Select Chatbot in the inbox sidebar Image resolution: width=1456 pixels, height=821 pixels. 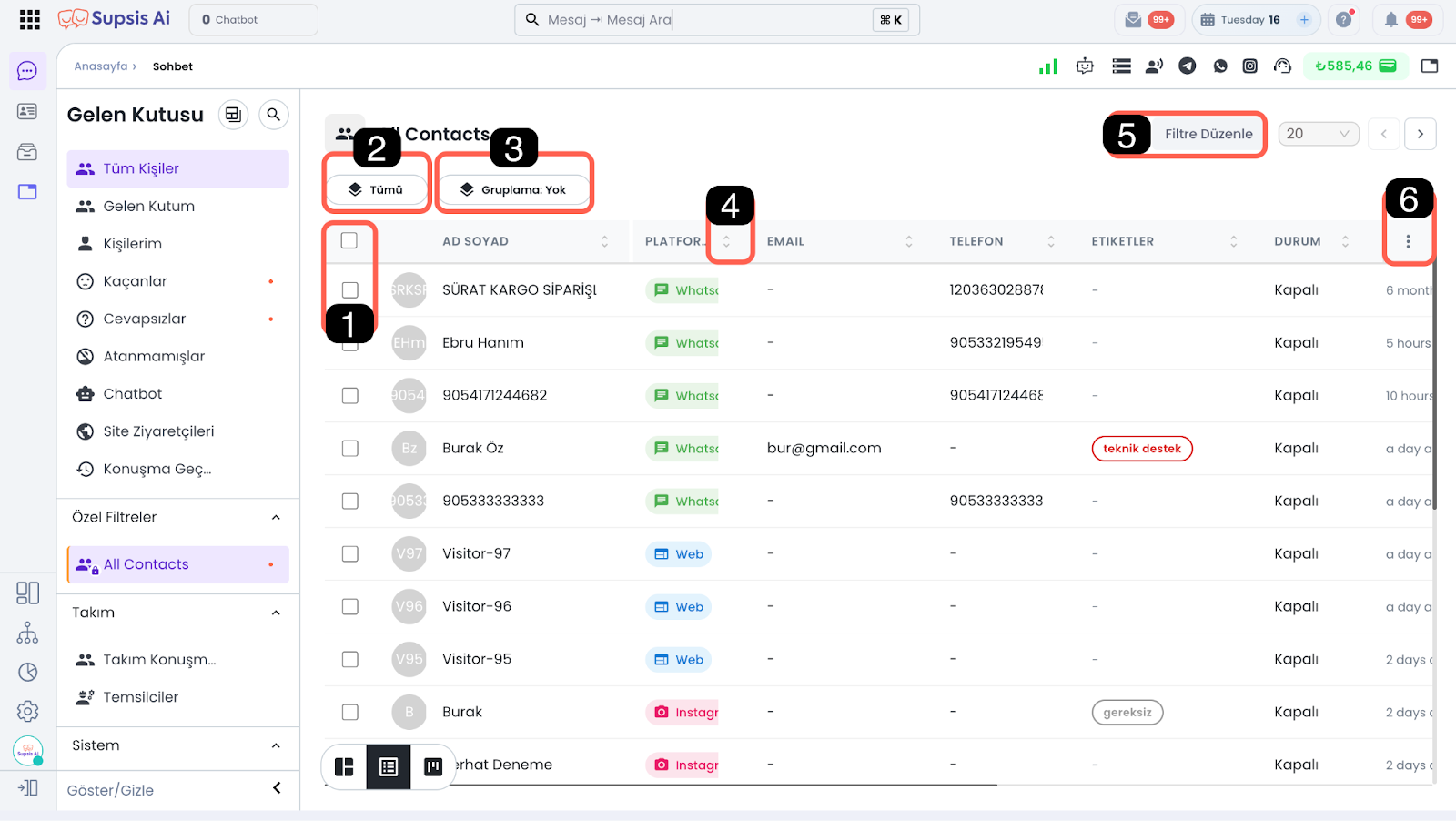(132, 393)
